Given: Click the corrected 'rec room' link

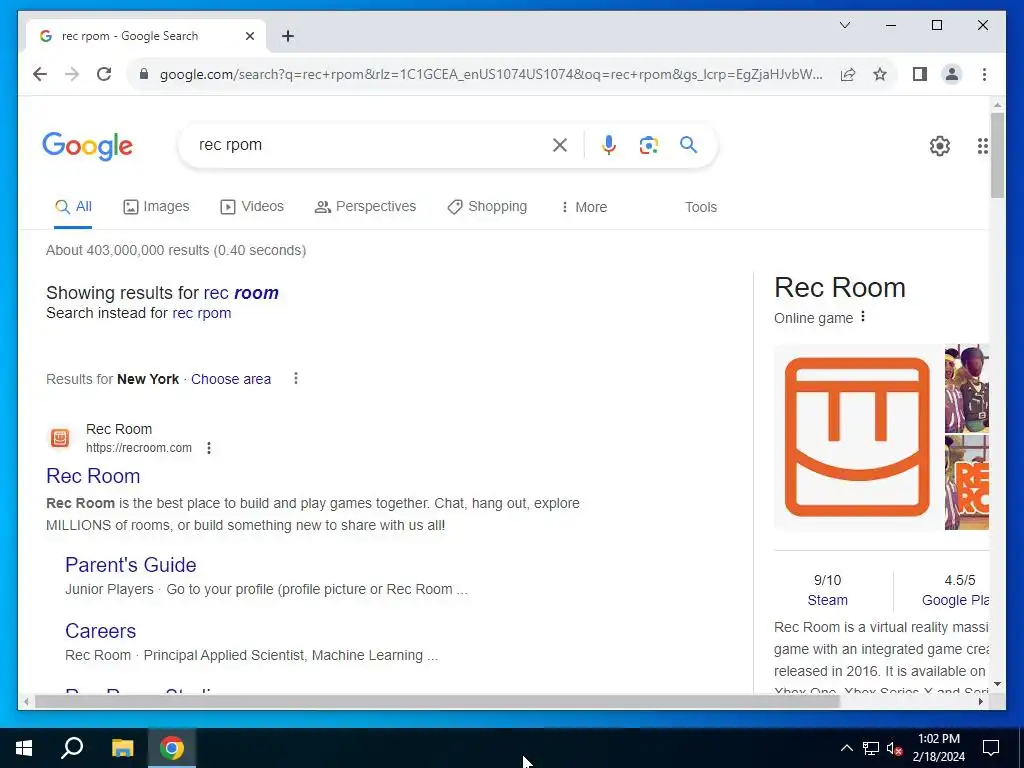Looking at the screenshot, I should click(x=241, y=293).
